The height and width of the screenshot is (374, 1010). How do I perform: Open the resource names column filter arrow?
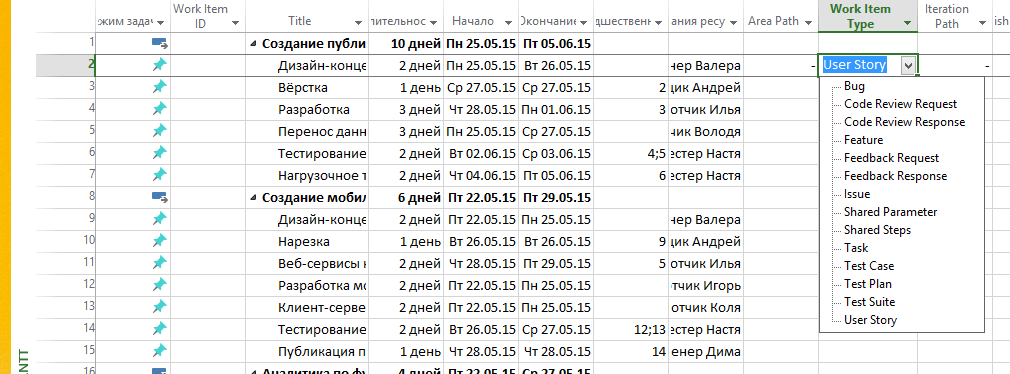click(733, 23)
